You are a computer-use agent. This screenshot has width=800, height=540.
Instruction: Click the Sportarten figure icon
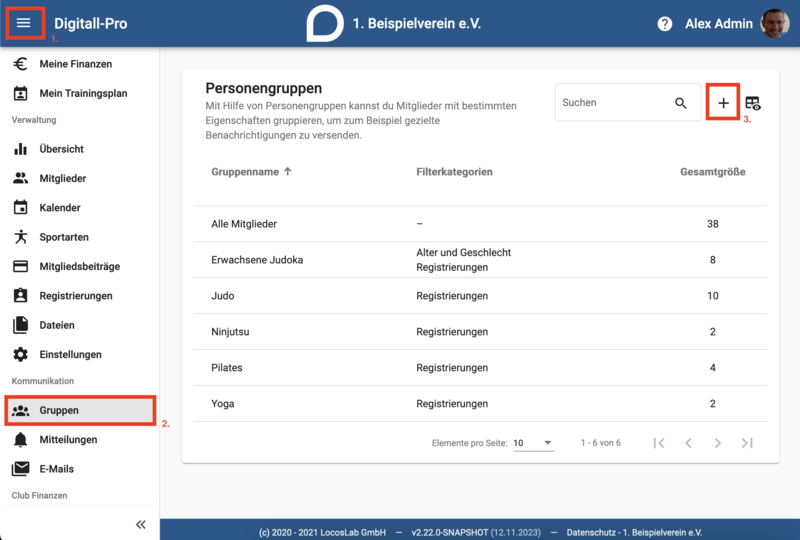[20, 237]
